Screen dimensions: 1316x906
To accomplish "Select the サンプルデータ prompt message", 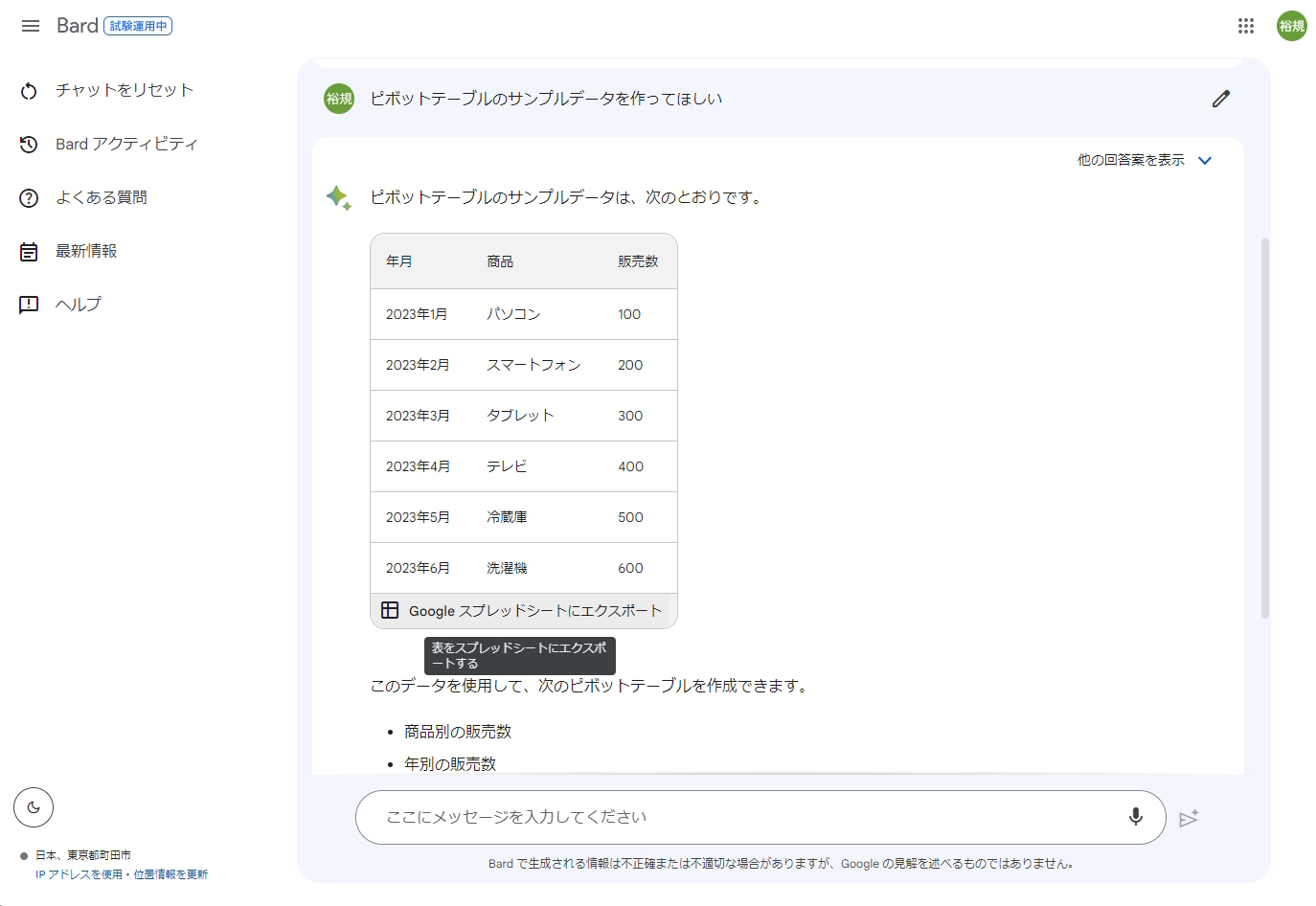I will 546,98.
